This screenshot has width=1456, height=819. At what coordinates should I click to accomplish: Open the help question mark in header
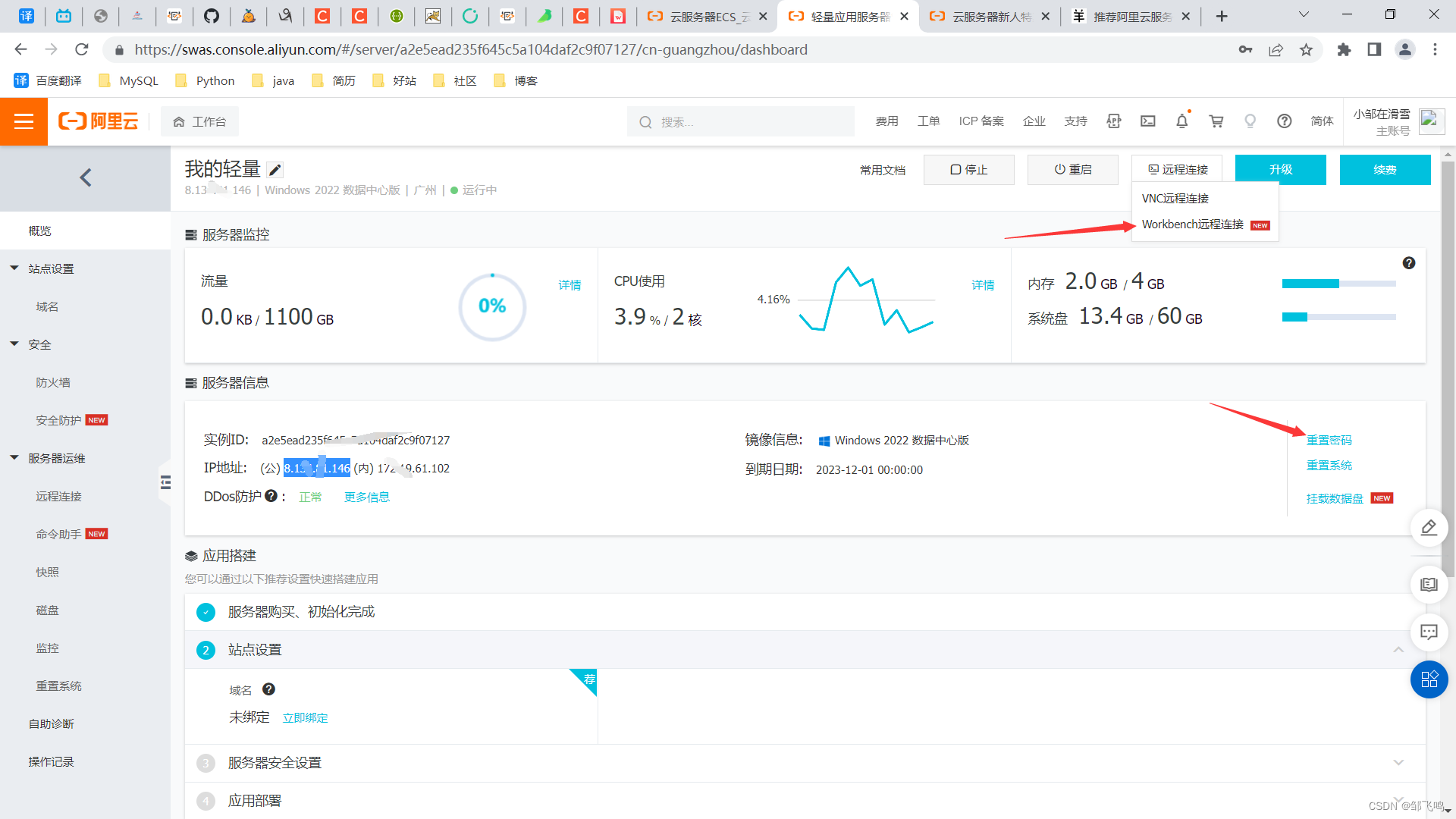1284,121
